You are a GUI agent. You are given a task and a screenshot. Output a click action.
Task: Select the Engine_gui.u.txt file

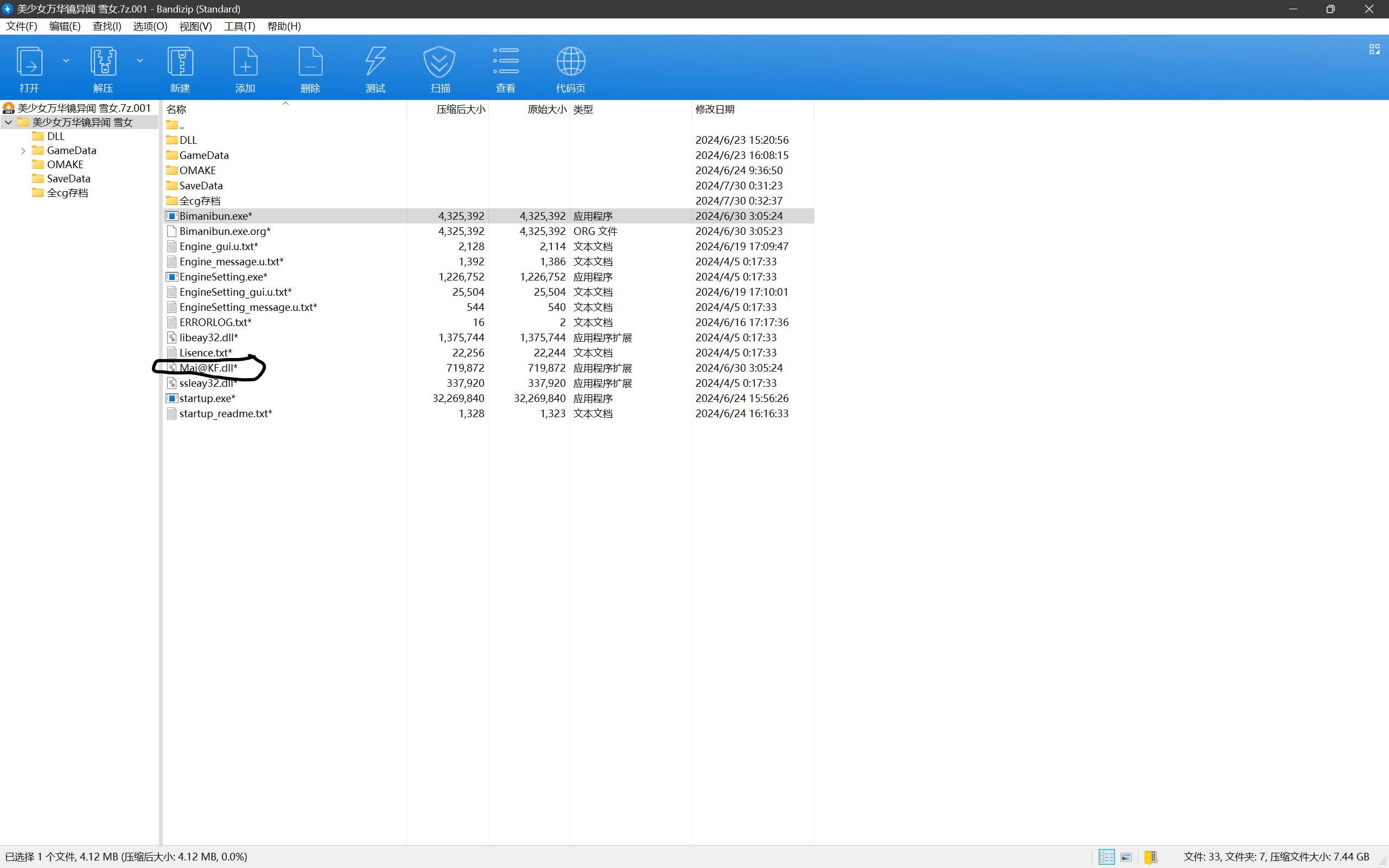tap(219, 246)
